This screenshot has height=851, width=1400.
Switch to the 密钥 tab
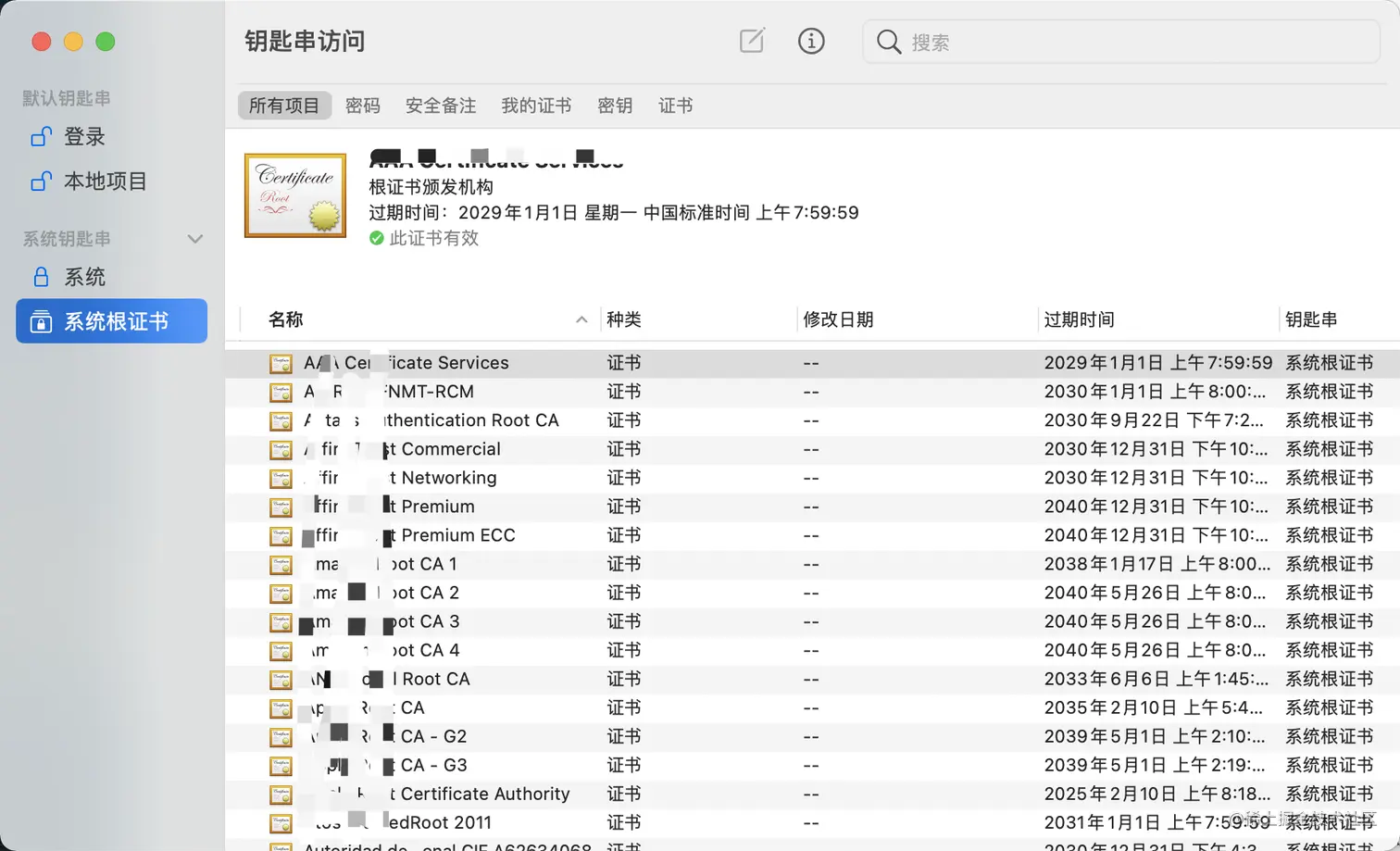(615, 106)
